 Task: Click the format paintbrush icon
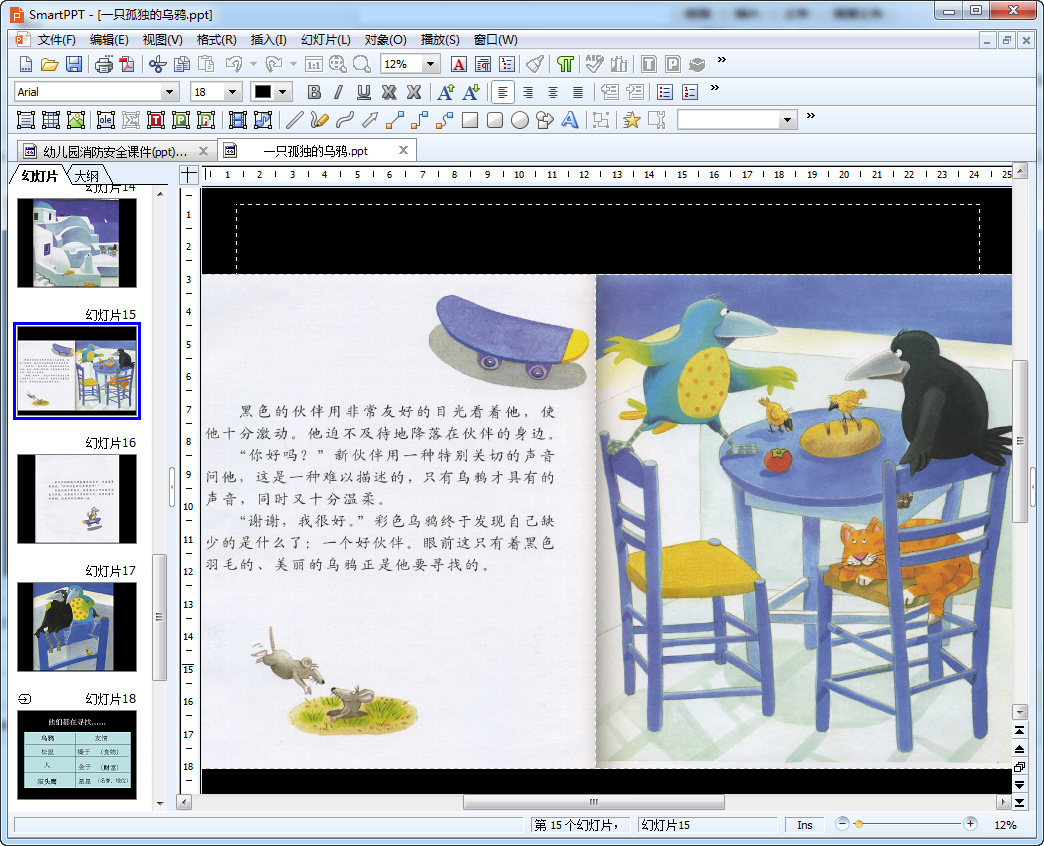(535, 64)
